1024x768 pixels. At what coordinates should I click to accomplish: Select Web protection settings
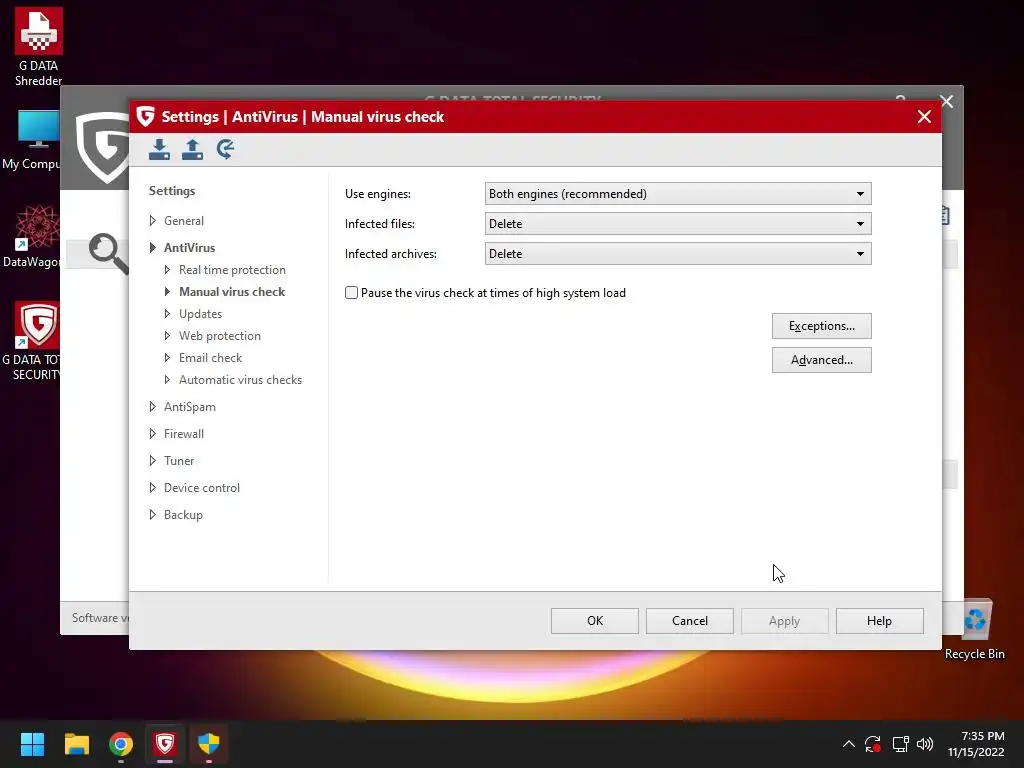[x=219, y=336]
